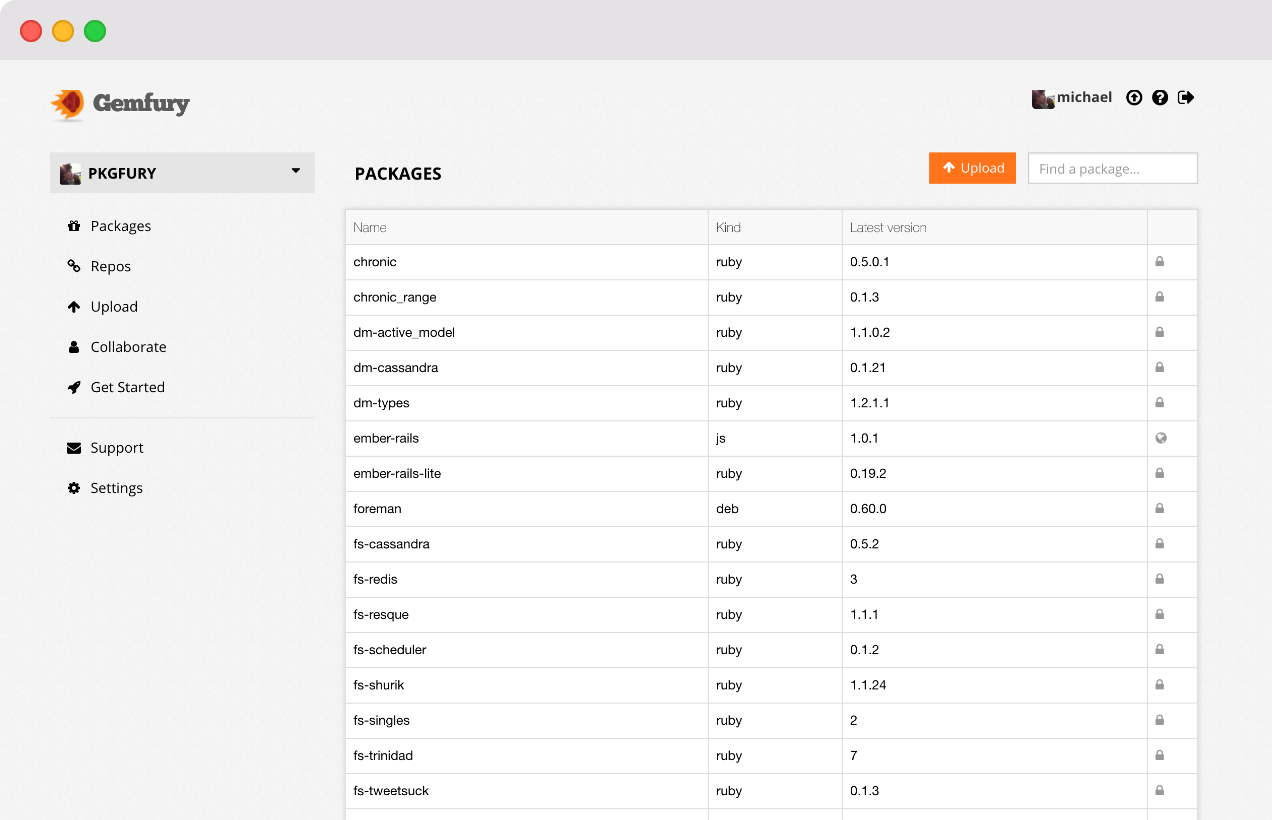This screenshot has height=820, width=1272.
Task: Open Get Started page
Action: [x=128, y=387]
